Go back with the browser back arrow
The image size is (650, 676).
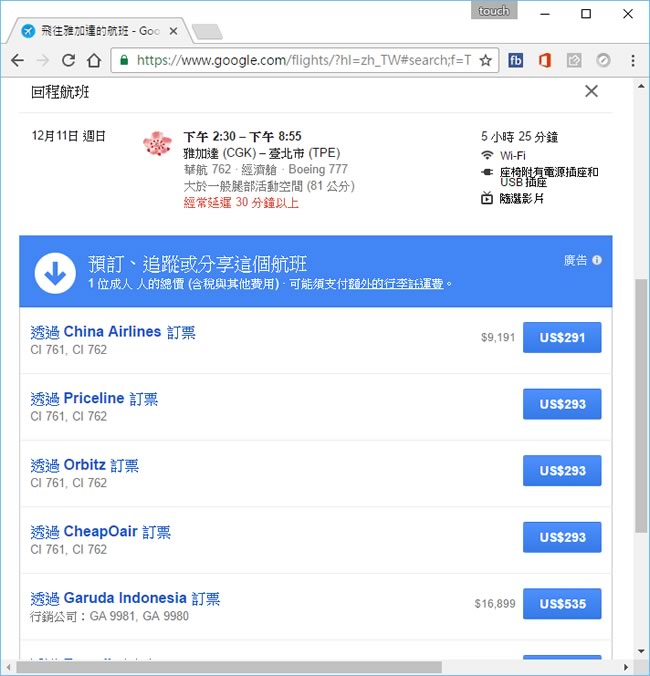[x=17, y=60]
